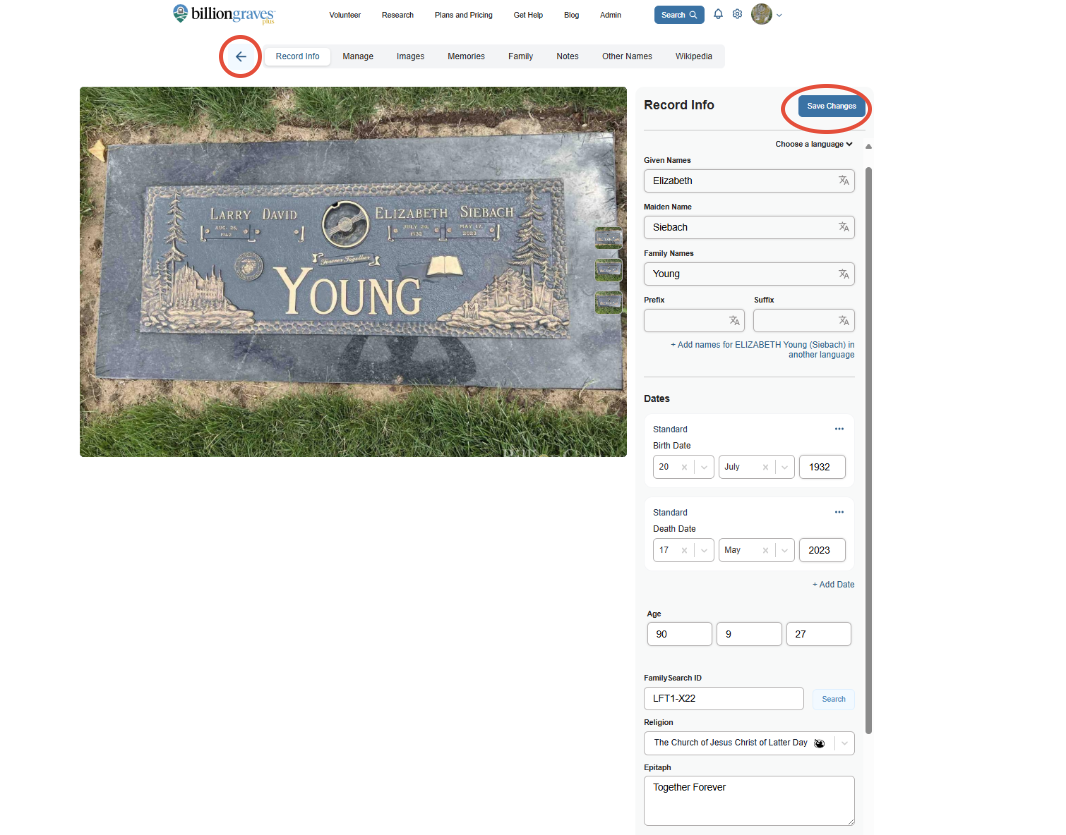
Task: Click the death year field 2023
Action: coord(822,550)
